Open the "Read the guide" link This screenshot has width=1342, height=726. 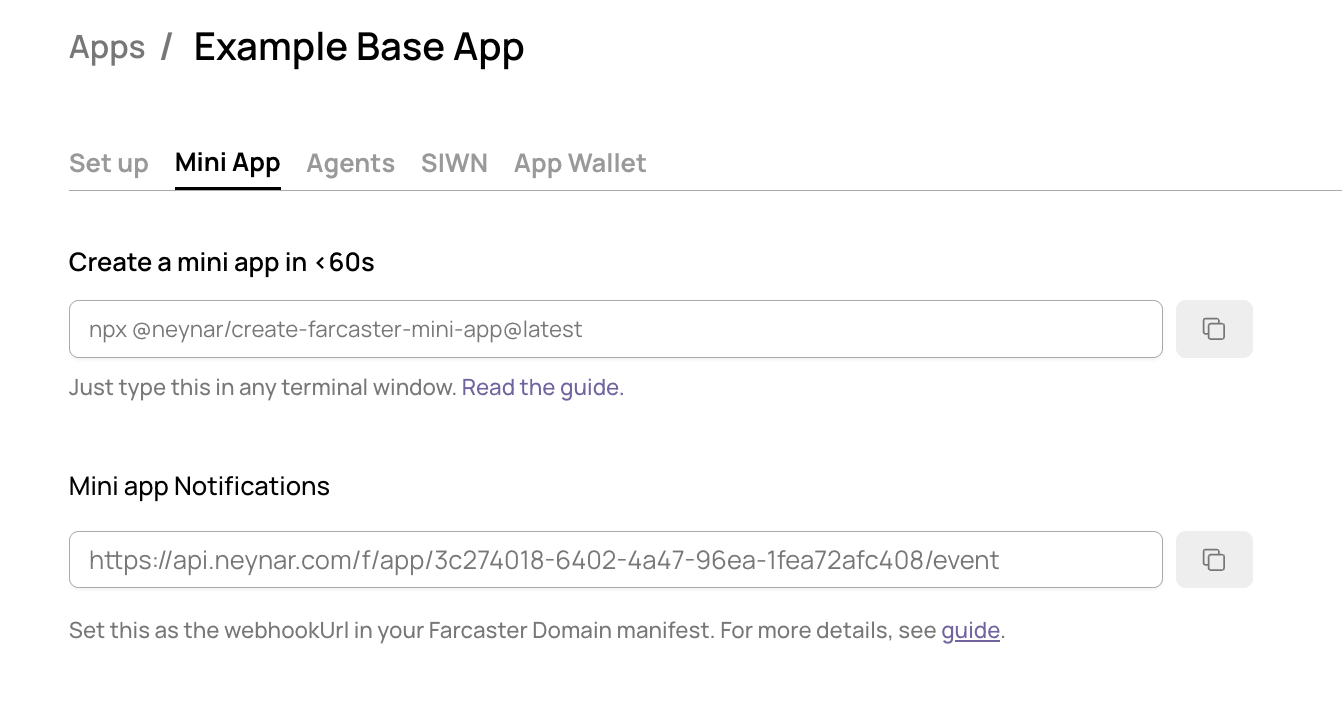(x=540, y=387)
